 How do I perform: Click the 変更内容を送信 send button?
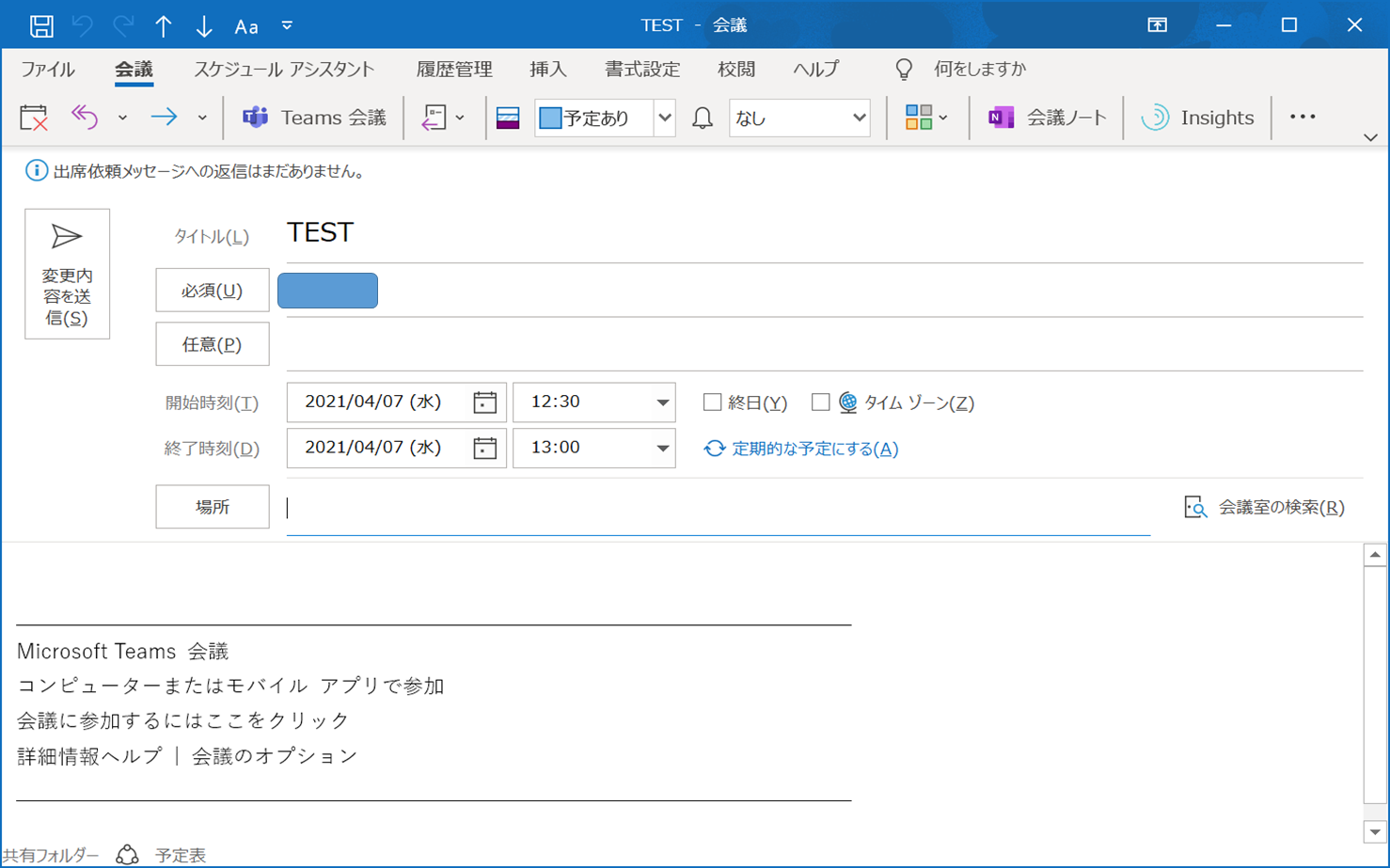[x=67, y=274]
